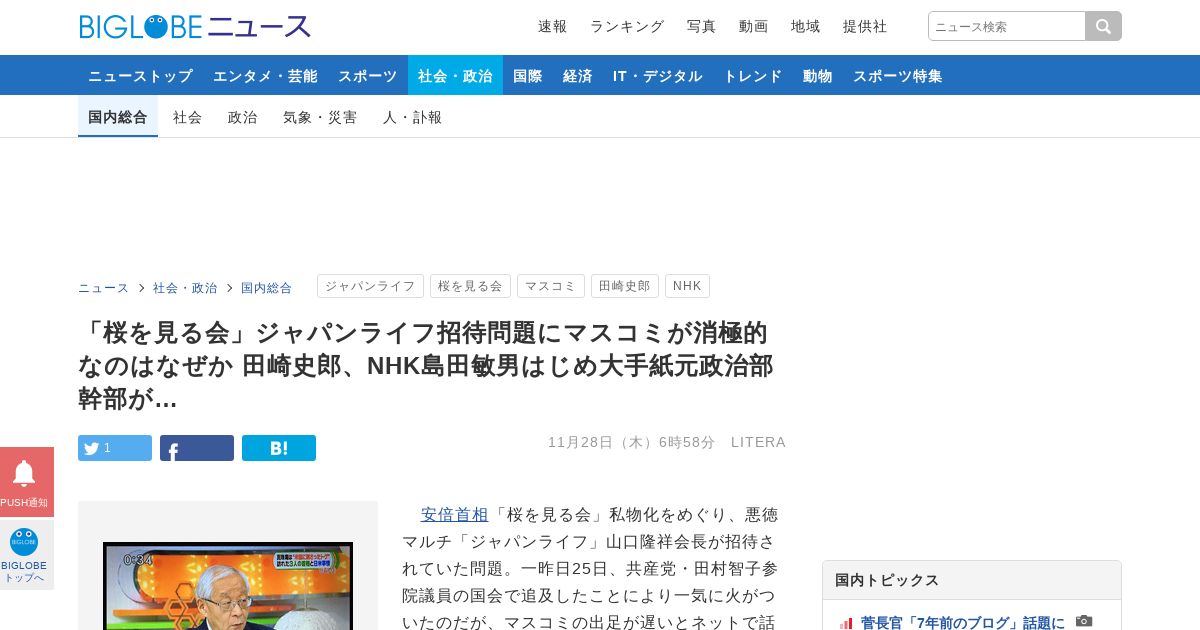Select 国際 category
This screenshot has width=1200, height=630.
528,75
